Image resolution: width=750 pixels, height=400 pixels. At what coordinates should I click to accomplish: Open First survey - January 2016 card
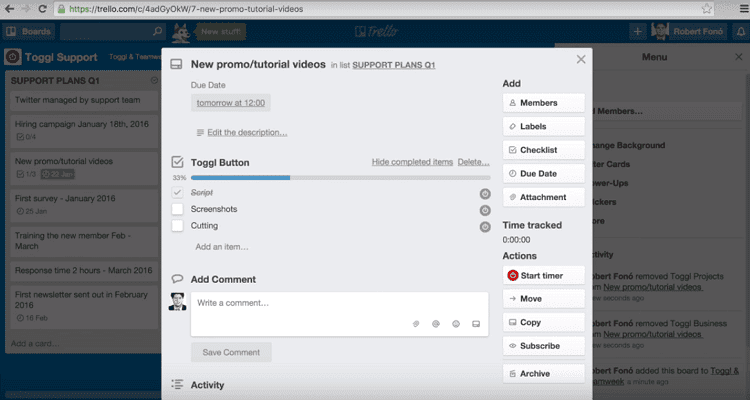[84, 204]
